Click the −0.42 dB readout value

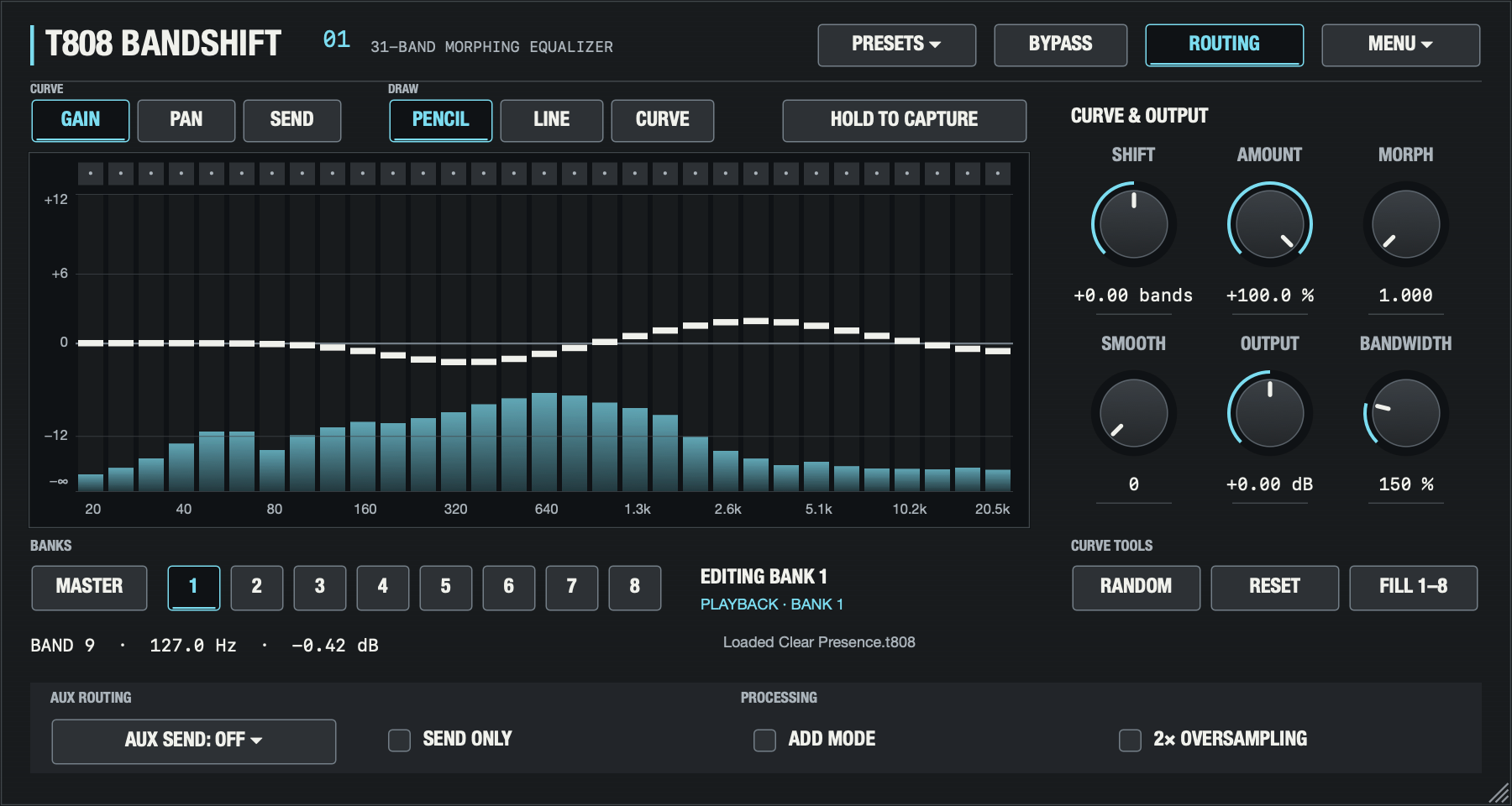(334, 646)
